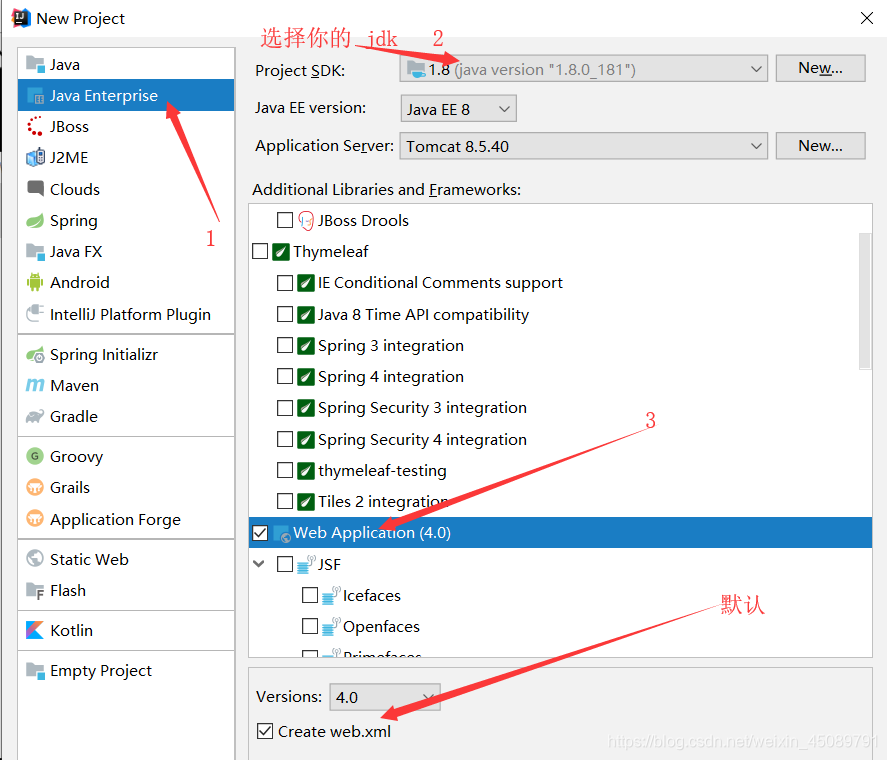Collapse the JSF tree node
Viewport: 887px width, 760px height.
259,564
